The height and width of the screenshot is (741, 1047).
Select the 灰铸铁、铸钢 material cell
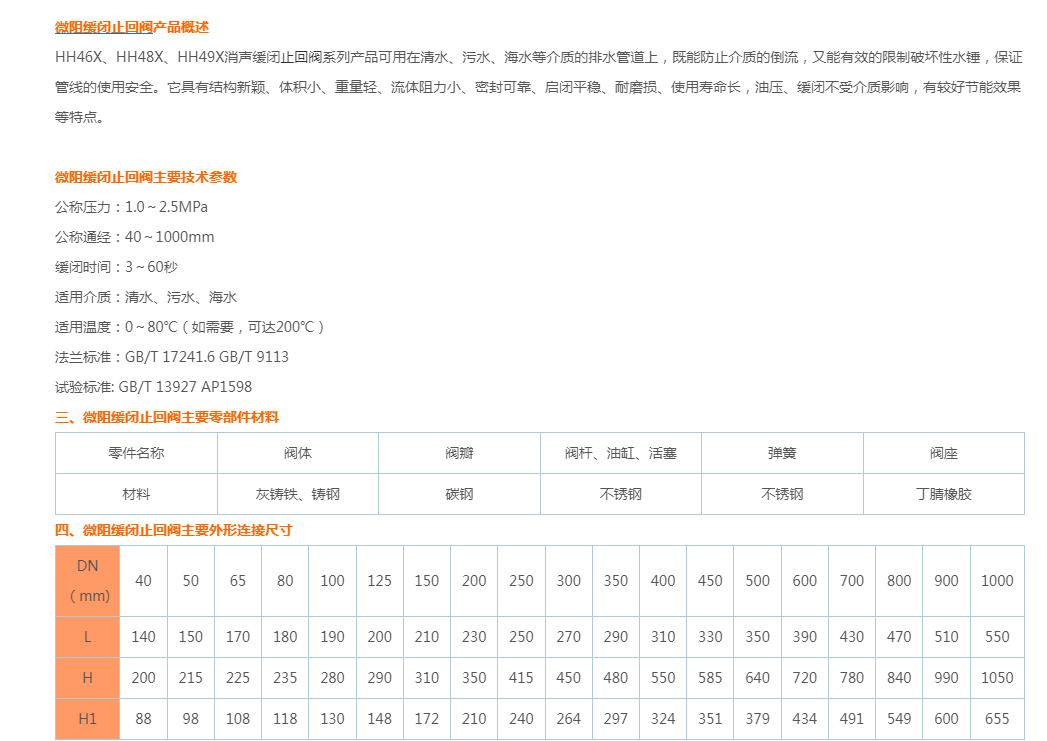(297, 493)
